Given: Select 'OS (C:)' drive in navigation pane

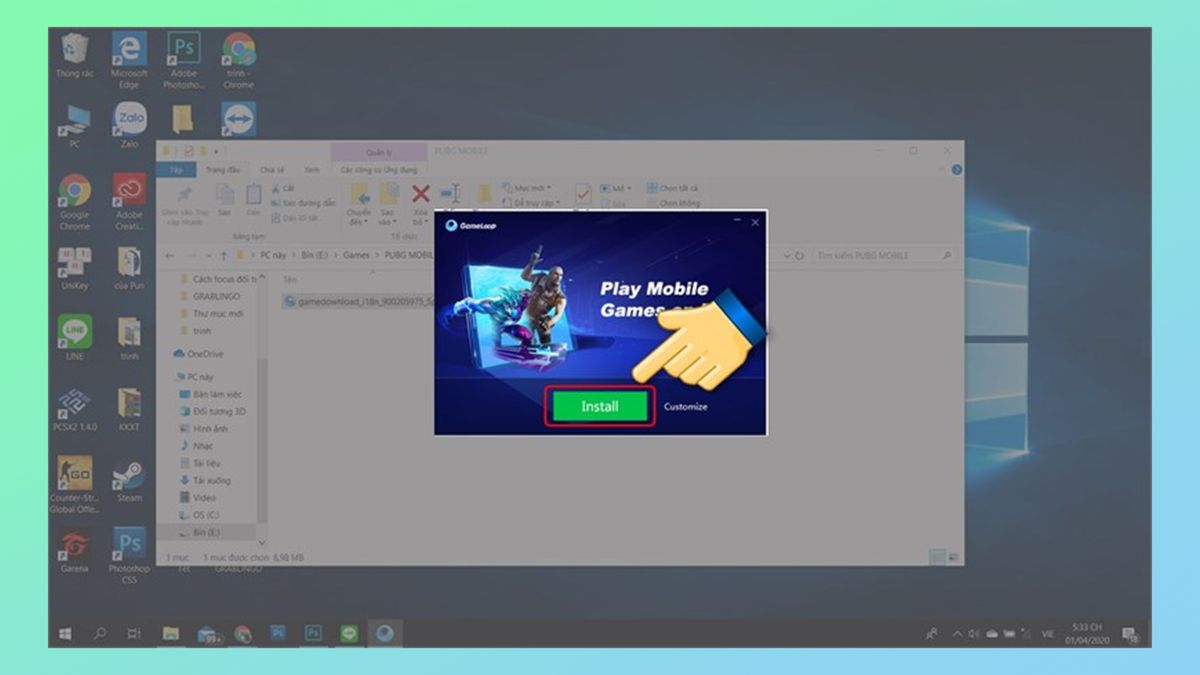Looking at the screenshot, I should (x=200, y=514).
